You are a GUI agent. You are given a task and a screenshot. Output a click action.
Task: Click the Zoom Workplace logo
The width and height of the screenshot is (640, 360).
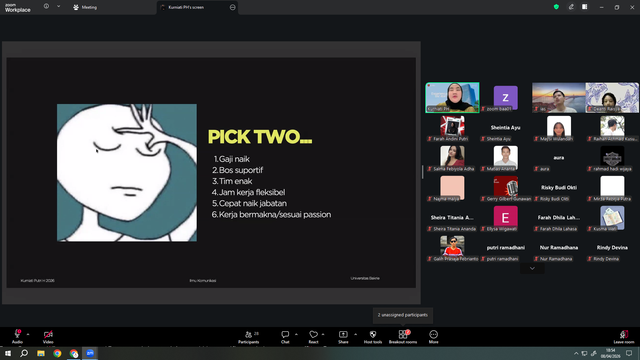(x=18, y=8)
